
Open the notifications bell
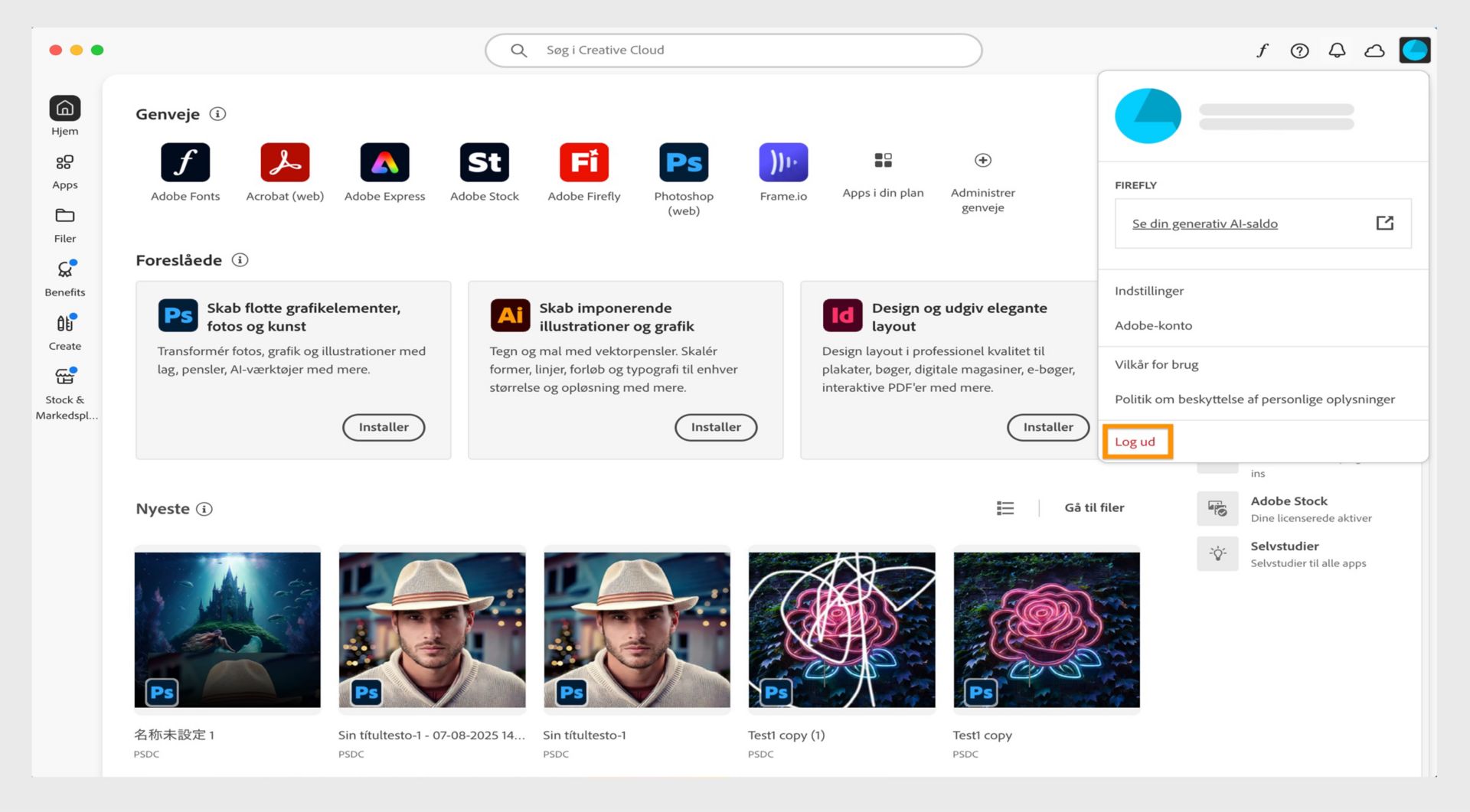point(1338,50)
